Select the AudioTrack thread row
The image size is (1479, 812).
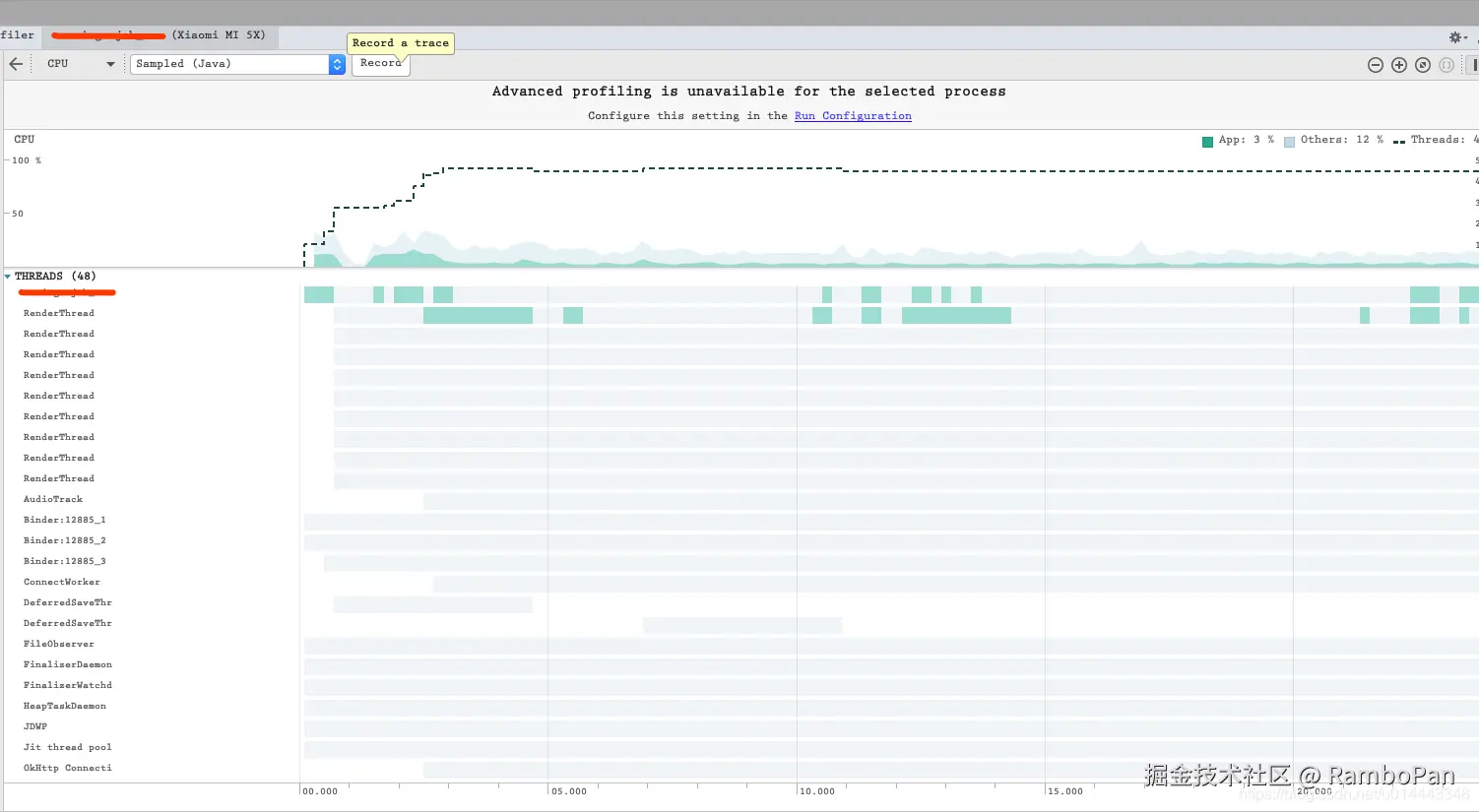53,499
